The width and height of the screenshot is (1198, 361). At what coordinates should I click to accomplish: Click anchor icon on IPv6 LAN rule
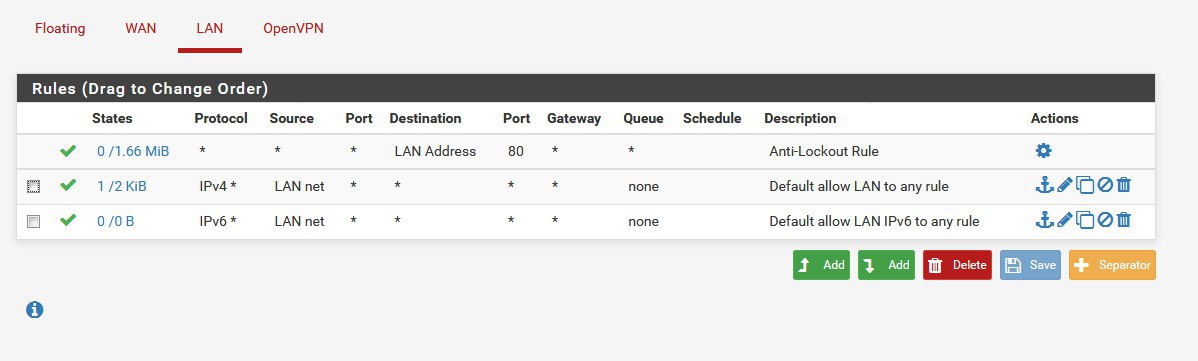pos(1044,220)
